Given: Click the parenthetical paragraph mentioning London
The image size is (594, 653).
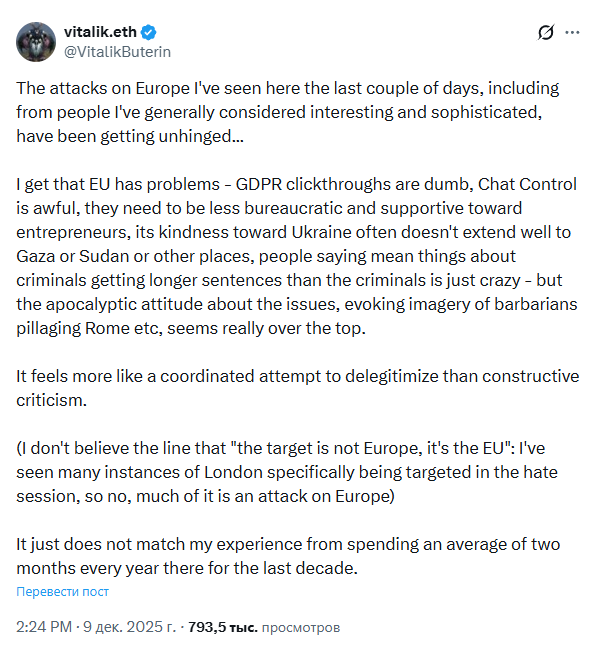Looking at the screenshot, I should 287,472.
